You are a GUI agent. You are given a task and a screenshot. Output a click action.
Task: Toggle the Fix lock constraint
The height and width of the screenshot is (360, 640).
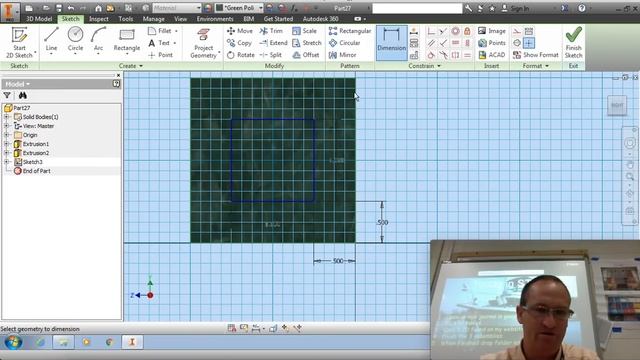(467, 31)
